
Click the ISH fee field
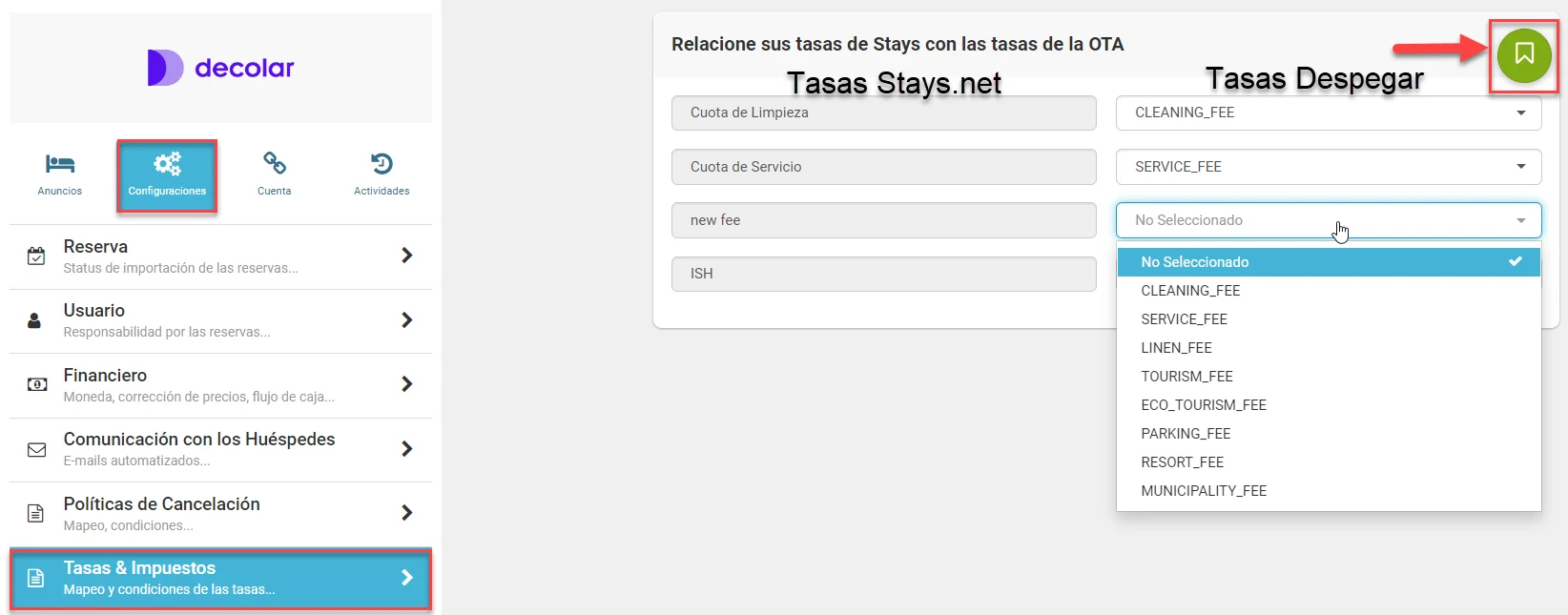pyautogui.click(x=884, y=274)
